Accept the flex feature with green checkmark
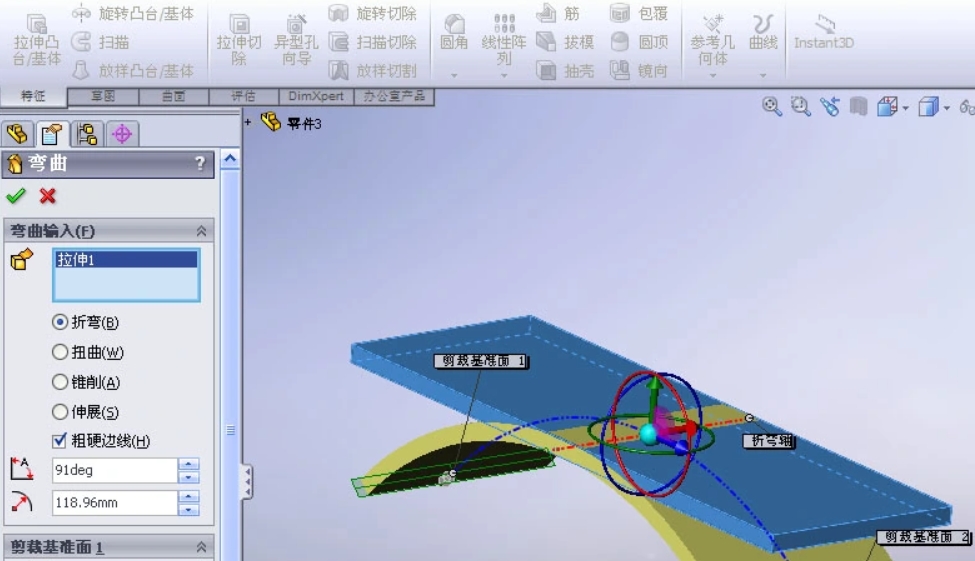The width and height of the screenshot is (975, 561). tap(16, 196)
